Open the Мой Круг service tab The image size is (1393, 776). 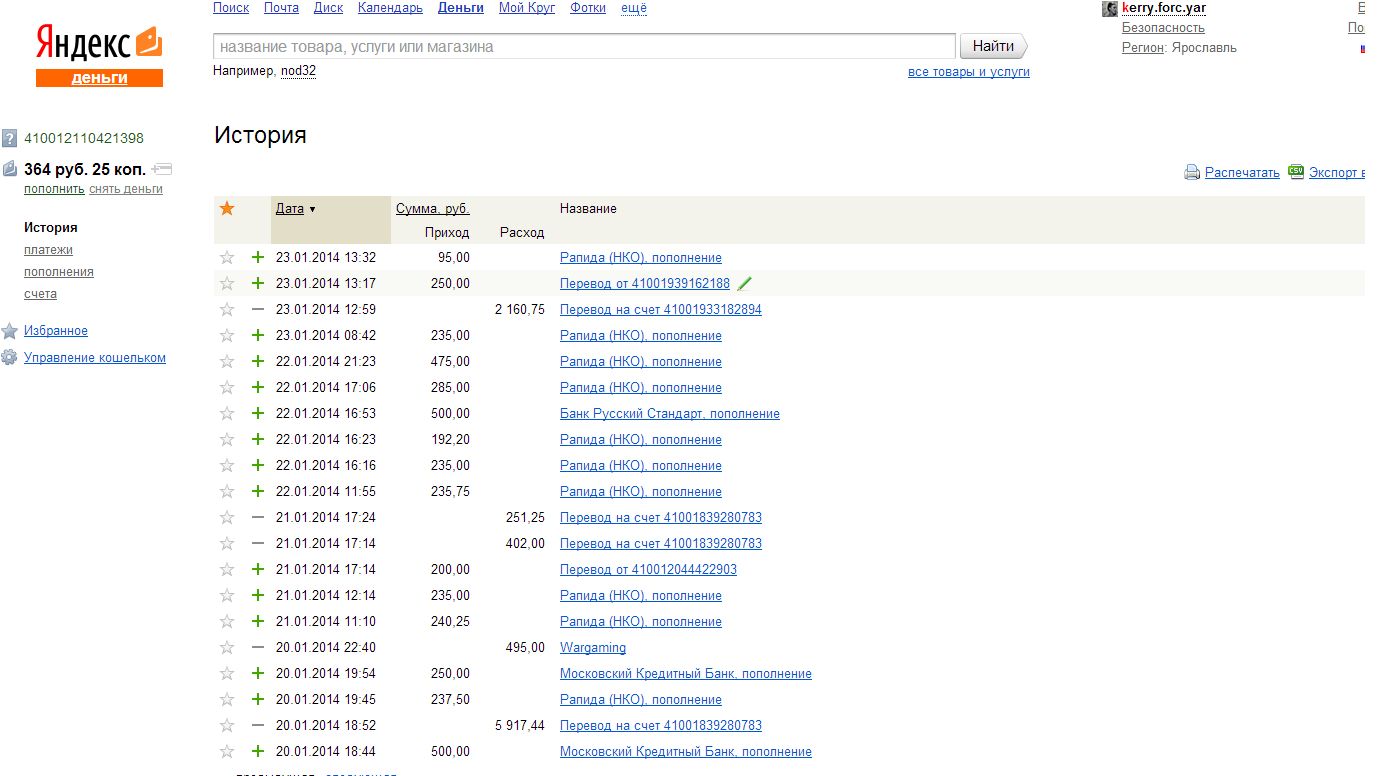click(x=527, y=8)
